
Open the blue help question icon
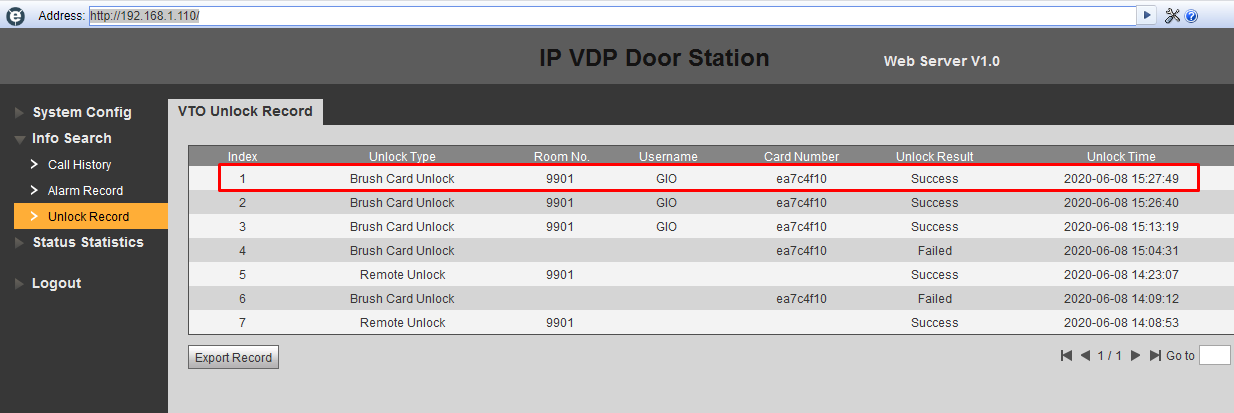(1192, 17)
